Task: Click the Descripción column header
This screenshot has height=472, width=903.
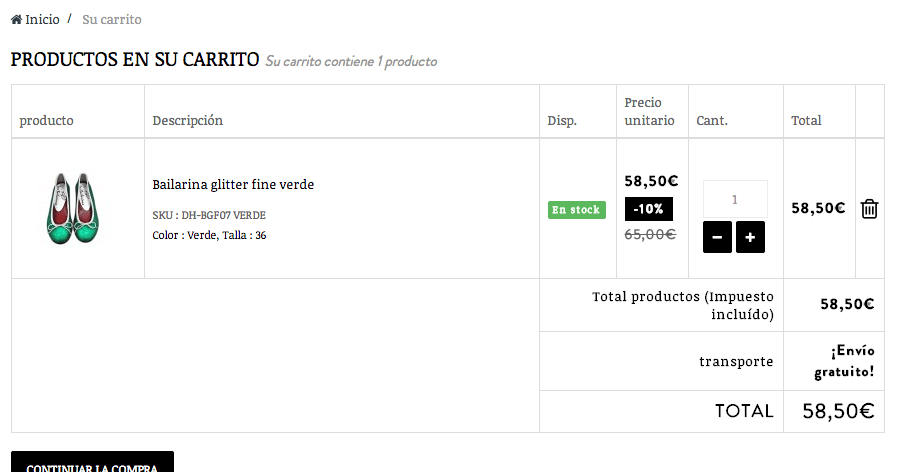Action: click(187, 120)
